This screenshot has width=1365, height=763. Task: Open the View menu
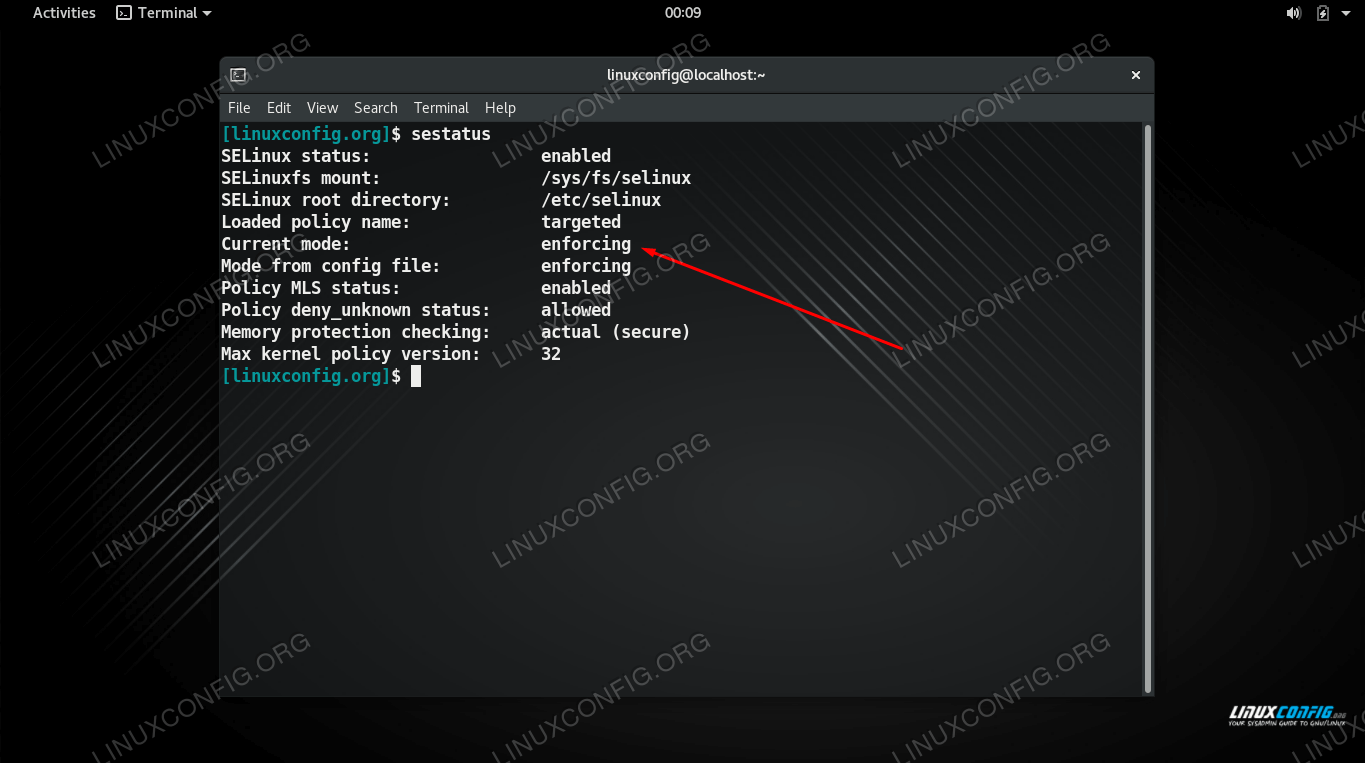click(322, 108)
